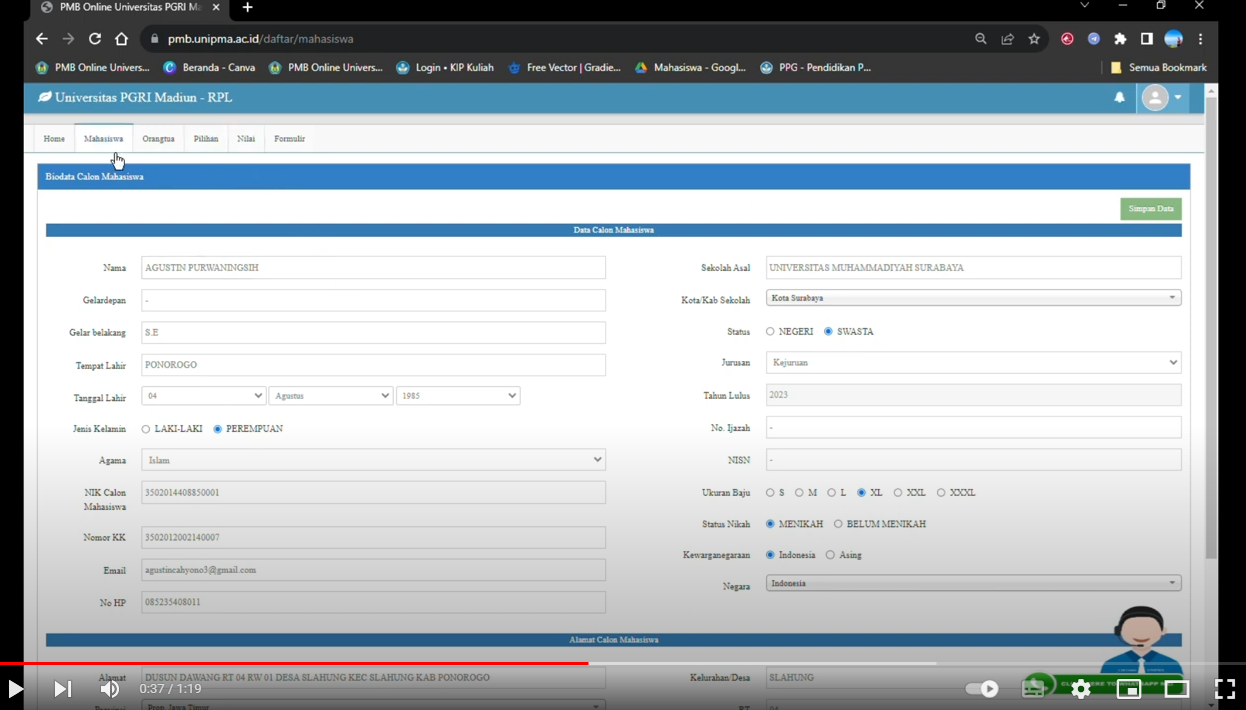Open a new browser tab with plus icon
The width and height of the screenshot is (1246, 710).
(x=247, y=7)
